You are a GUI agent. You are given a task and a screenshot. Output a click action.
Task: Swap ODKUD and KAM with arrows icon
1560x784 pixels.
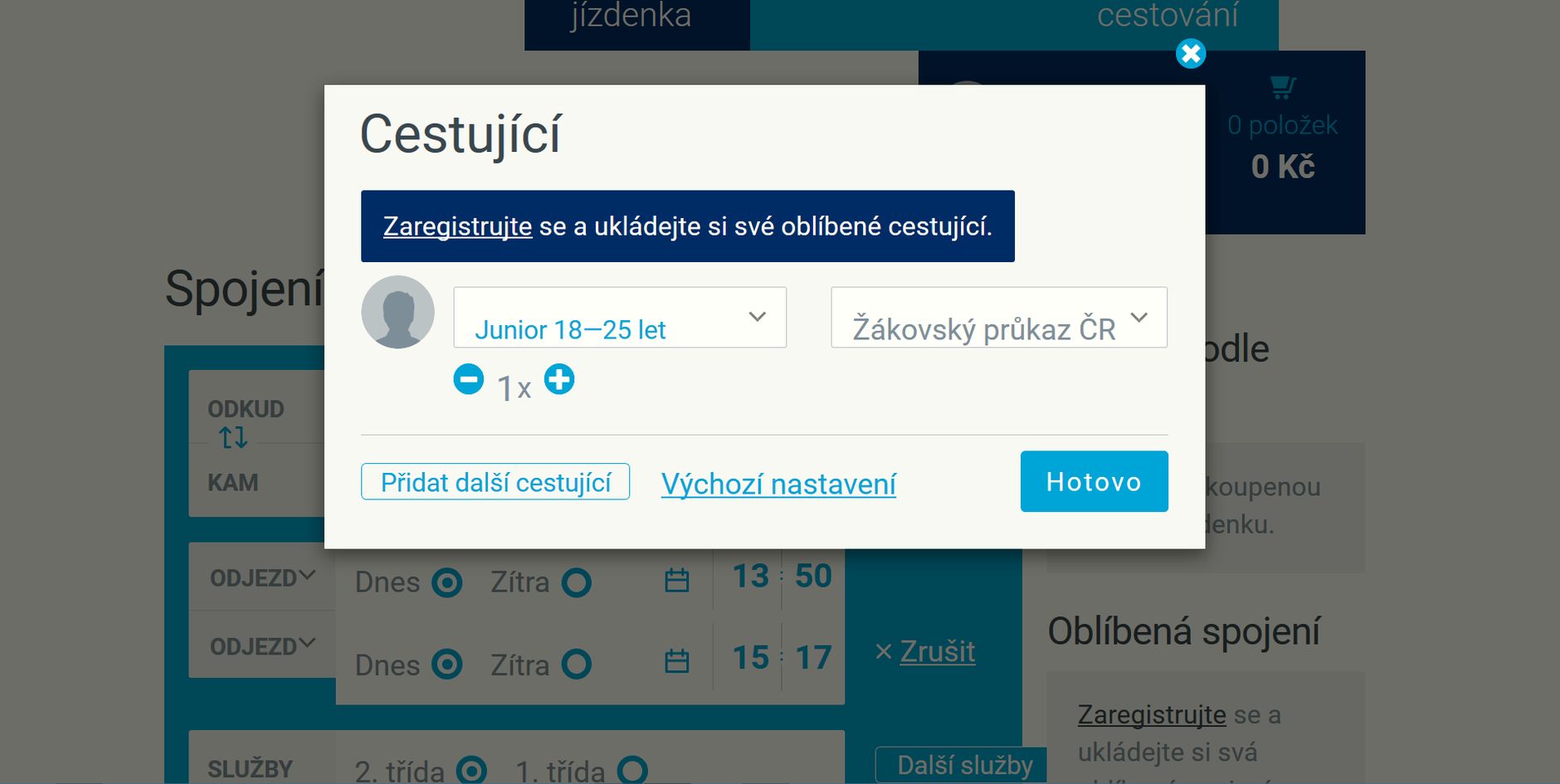coord(233,437)
